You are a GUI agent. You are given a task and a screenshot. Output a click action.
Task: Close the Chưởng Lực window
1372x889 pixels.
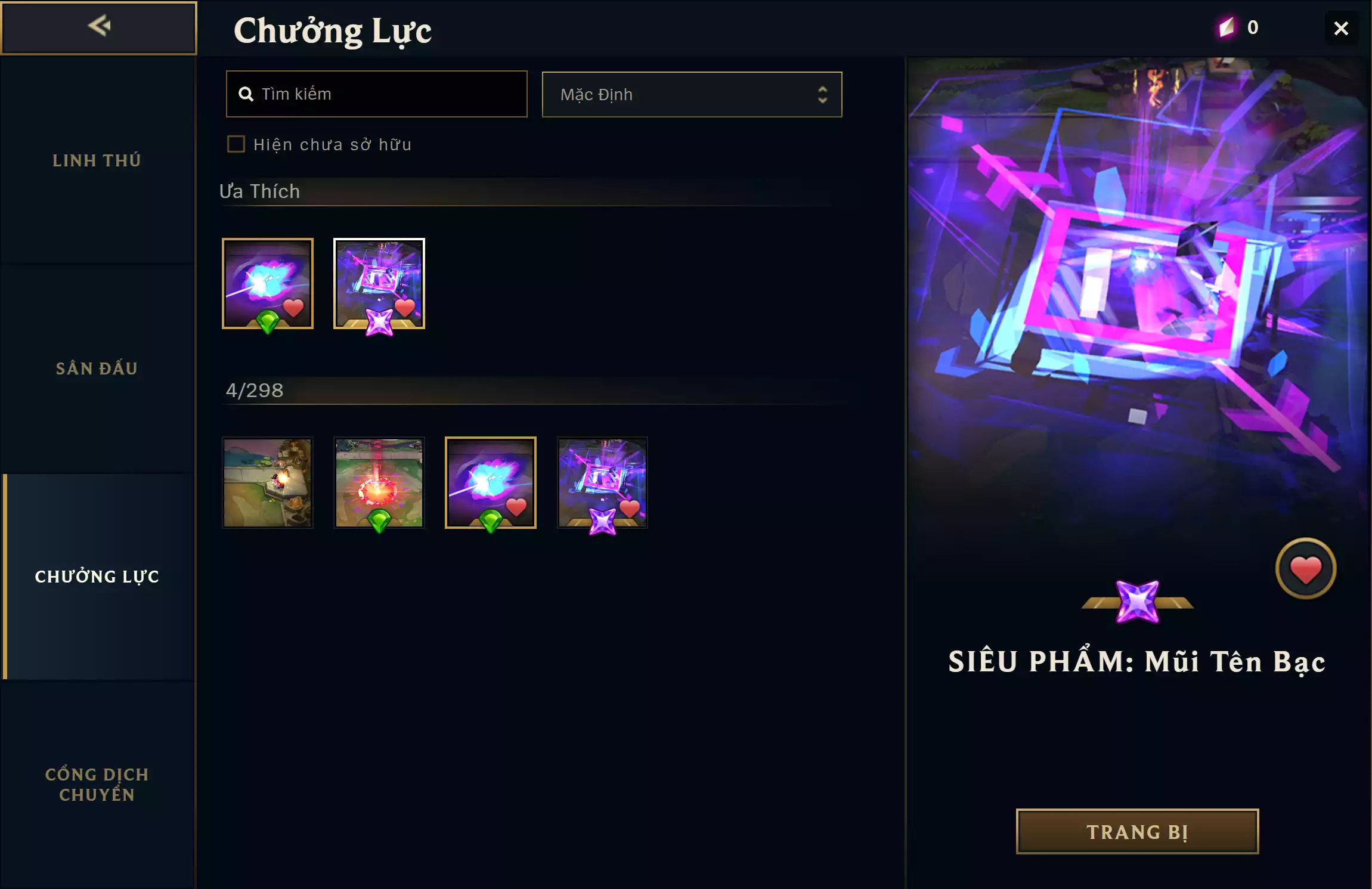point(1341,28)
